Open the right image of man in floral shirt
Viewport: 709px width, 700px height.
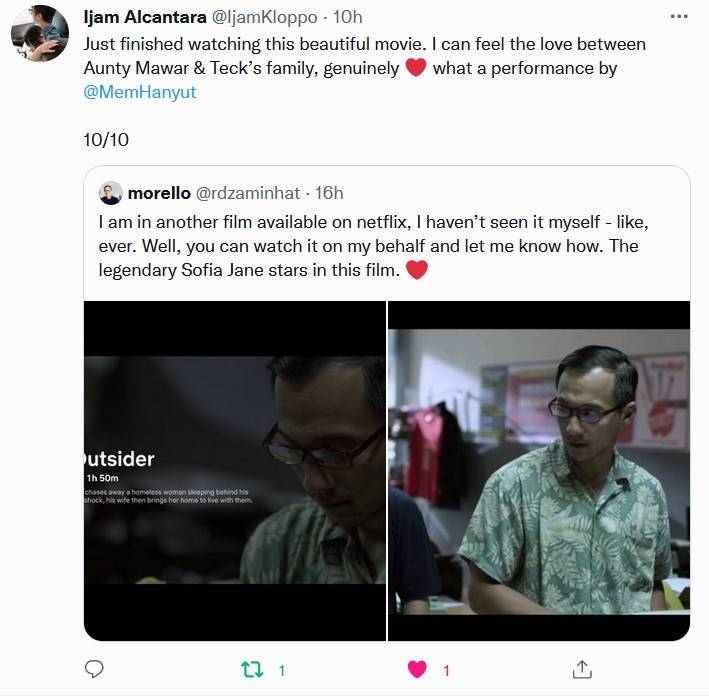[x=539, y=470]
